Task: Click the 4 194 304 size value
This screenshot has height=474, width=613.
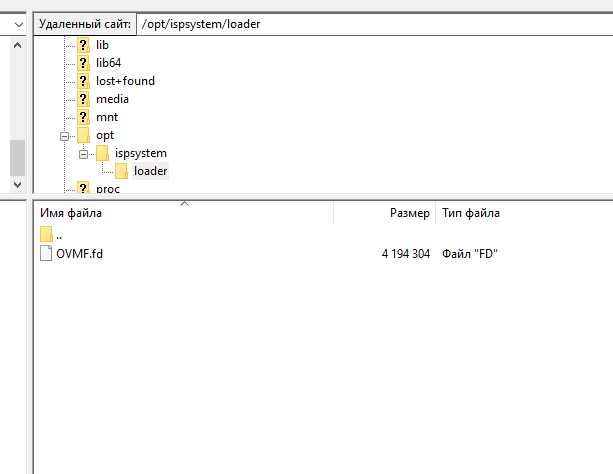Action: click(406, 254)
